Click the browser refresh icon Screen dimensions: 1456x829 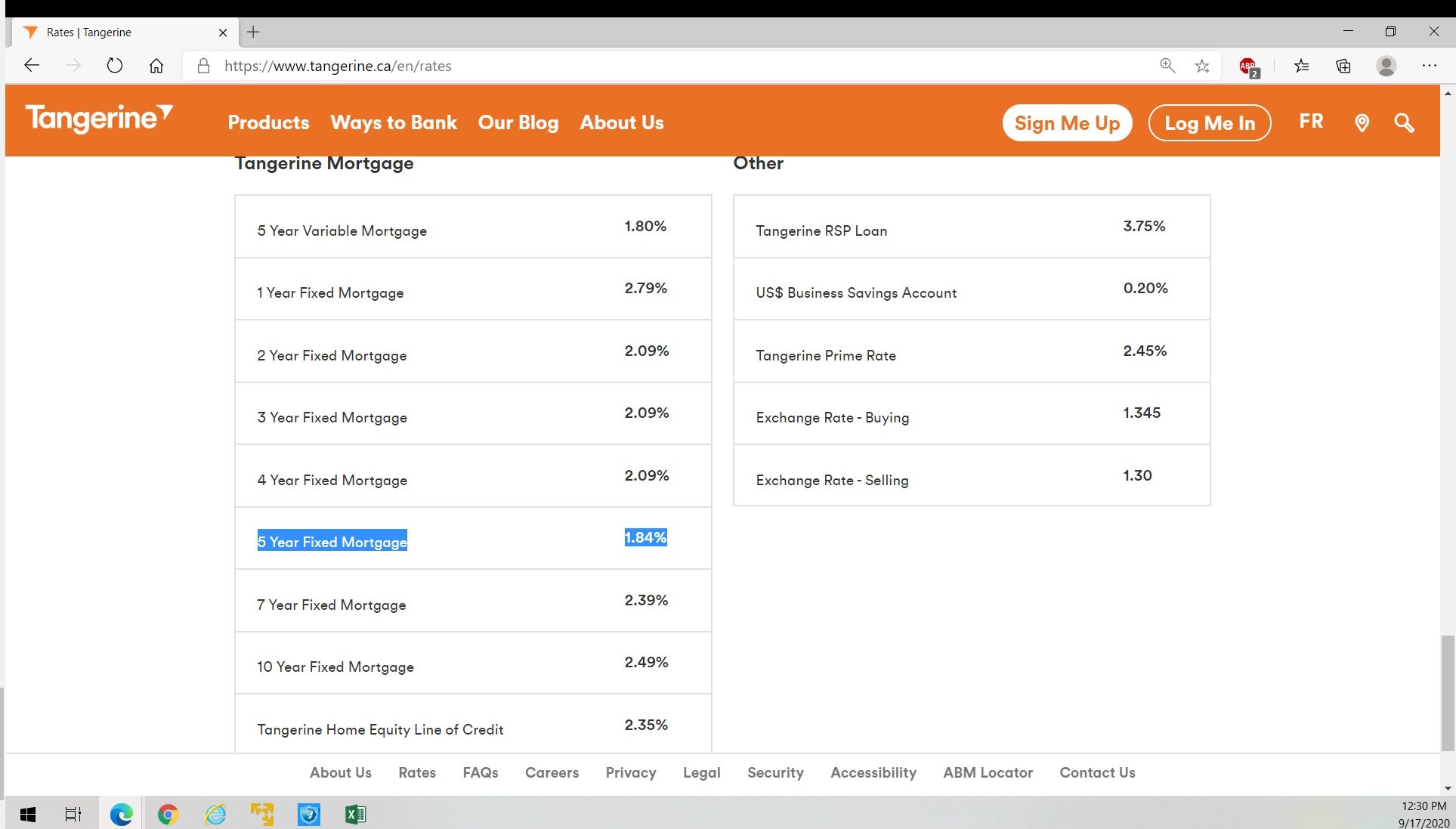coord(114,66)
